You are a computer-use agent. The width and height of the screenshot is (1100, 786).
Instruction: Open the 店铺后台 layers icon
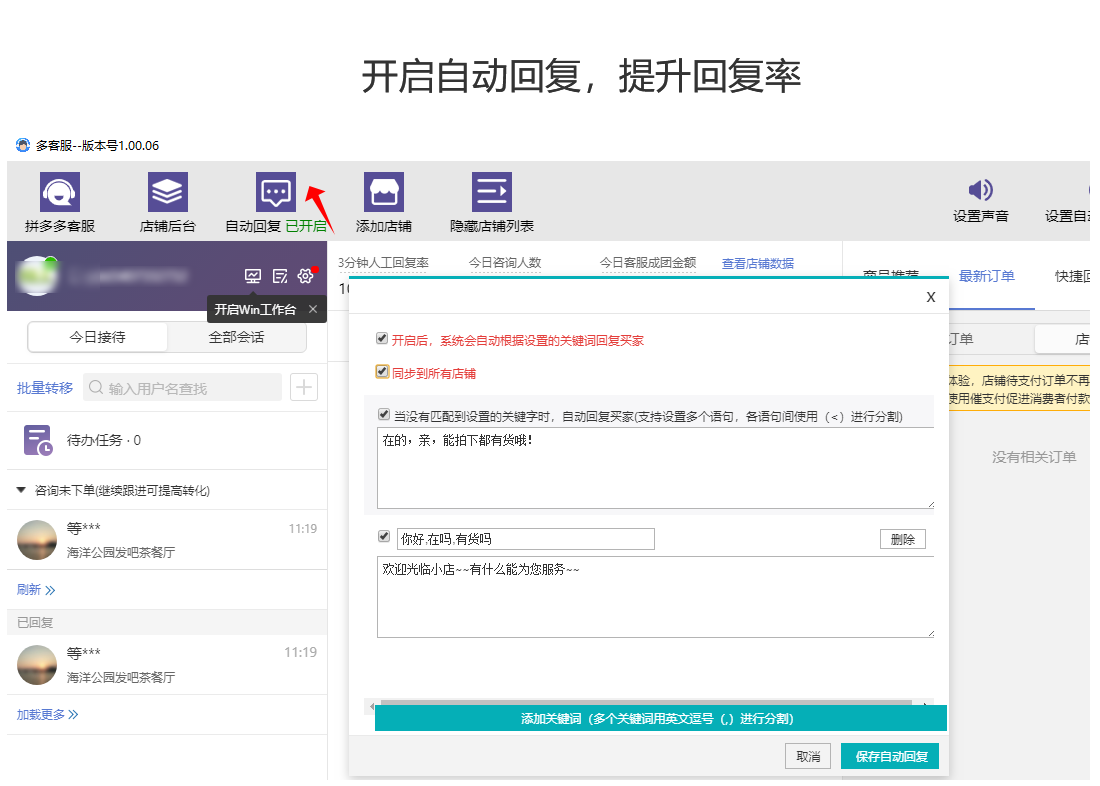coord(168,192)
